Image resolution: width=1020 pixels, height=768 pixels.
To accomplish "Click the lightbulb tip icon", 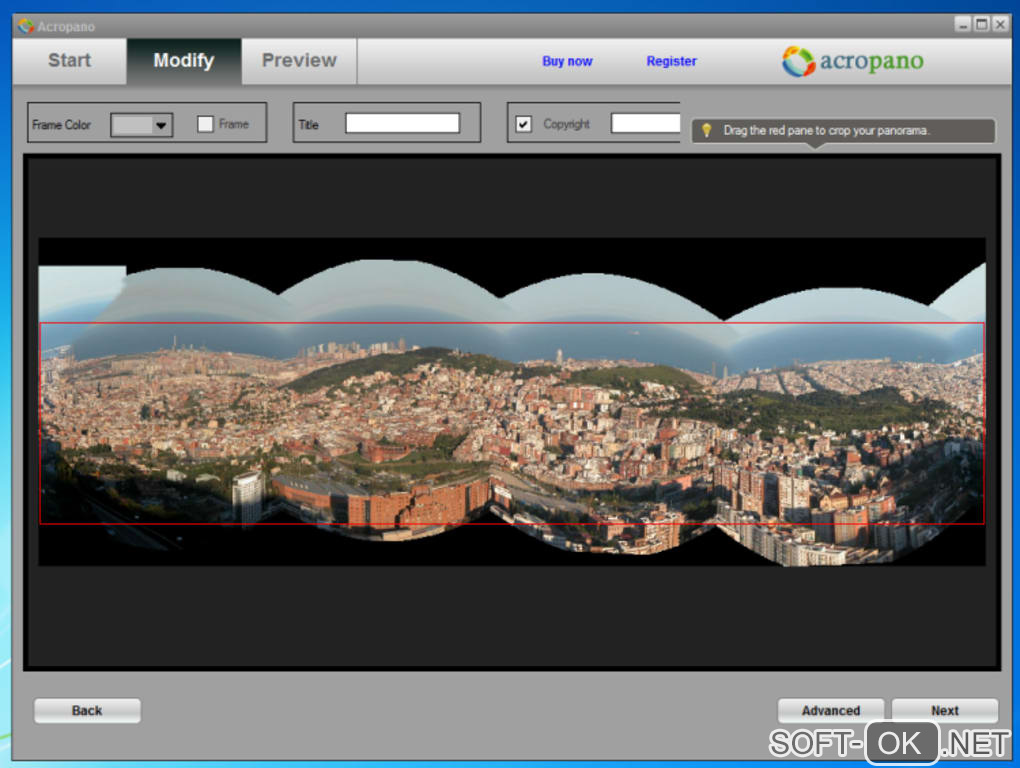I will pos(706,131).
